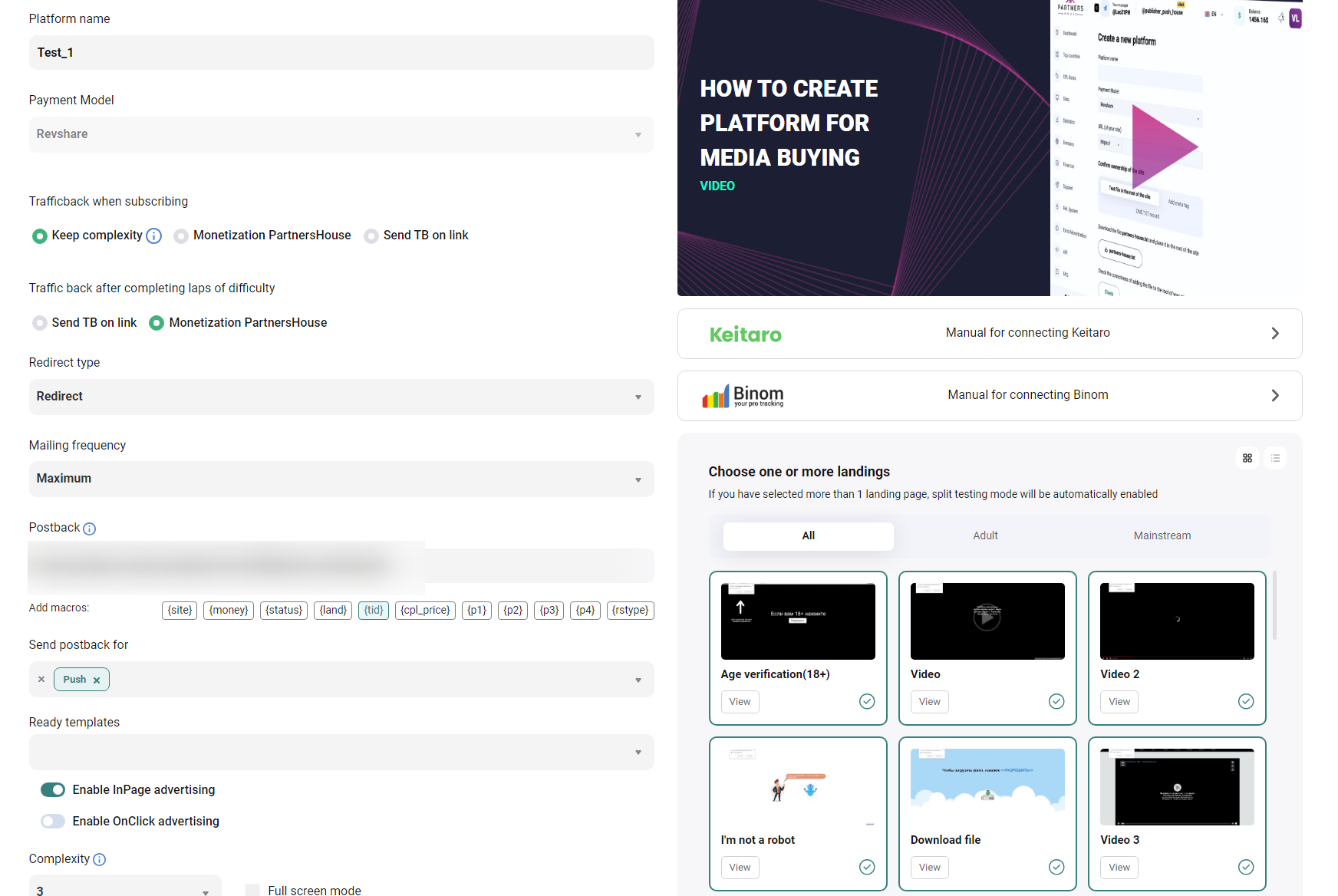
Task: Open Manual for connecting Keitaro
Action: pyautogui.click(x=990, y=334)
